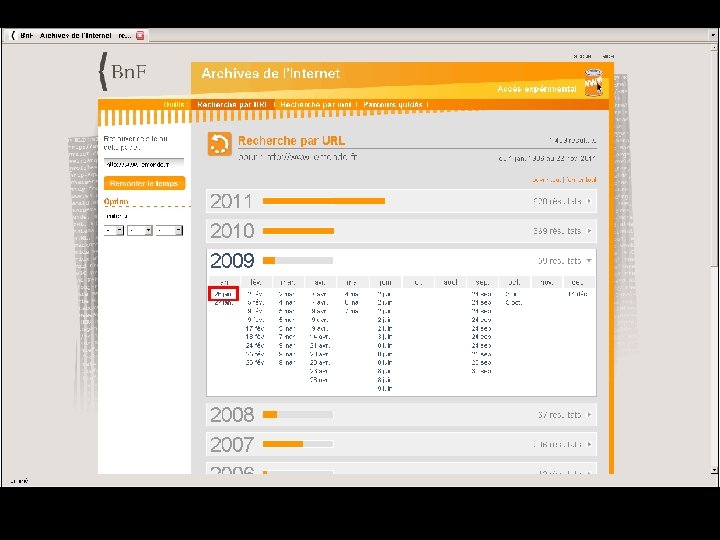This screenshot has height=540, width=720.
Task: Open the 24 fév archived date
Action: 255,345
